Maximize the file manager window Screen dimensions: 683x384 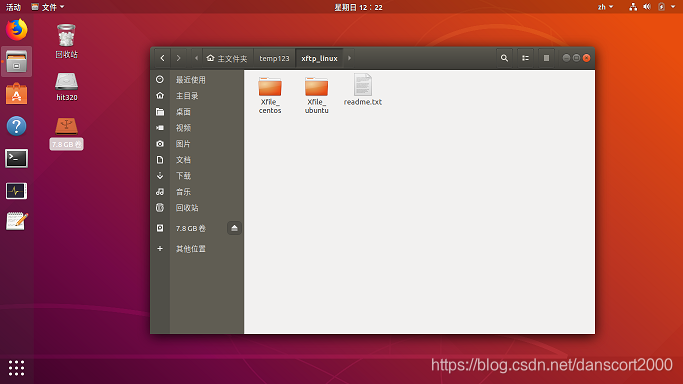(576, 58)
